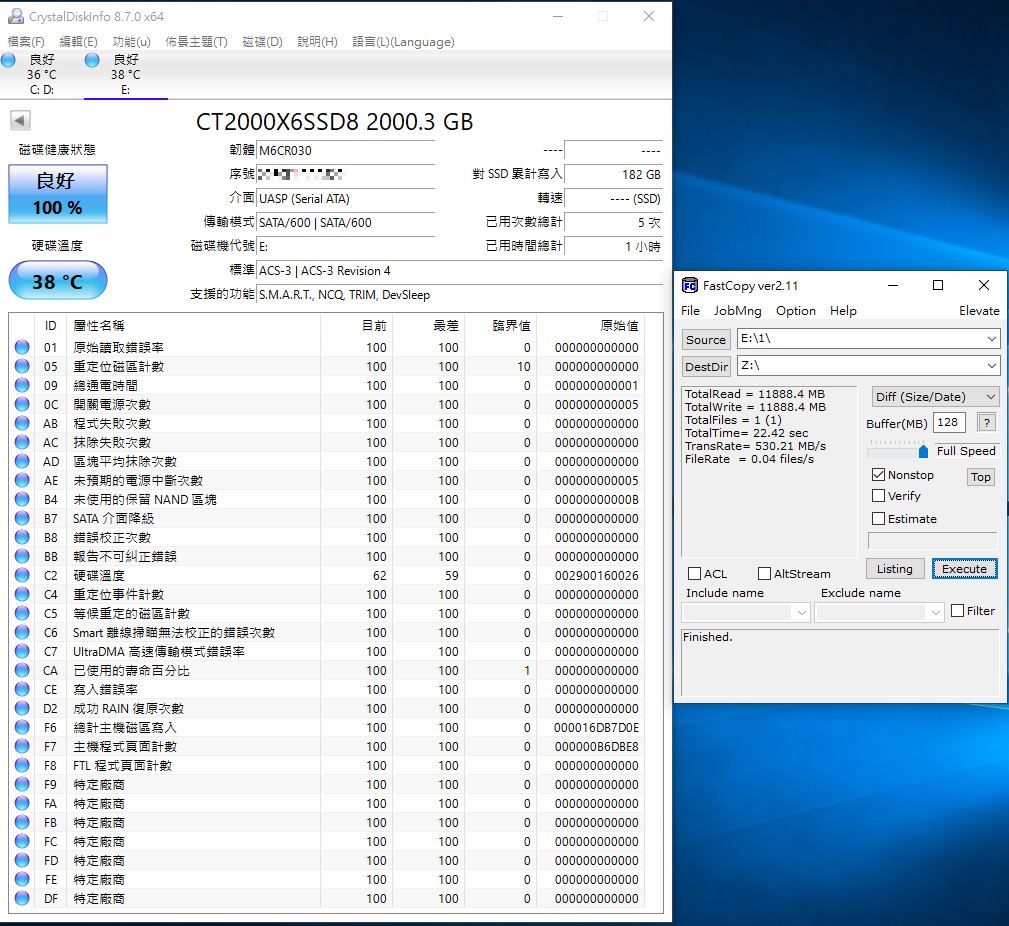The image size is (1009, 926).
Task: Enable the Verify checkbox
Action: (878, 495)
